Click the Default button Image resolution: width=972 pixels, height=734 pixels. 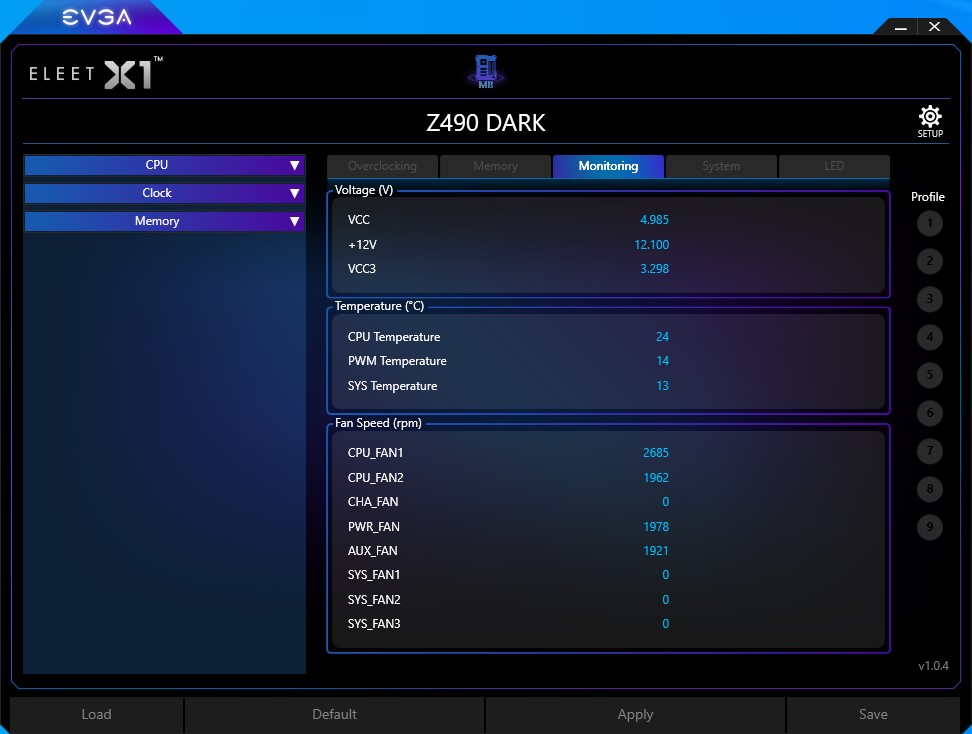pos(334,715)
